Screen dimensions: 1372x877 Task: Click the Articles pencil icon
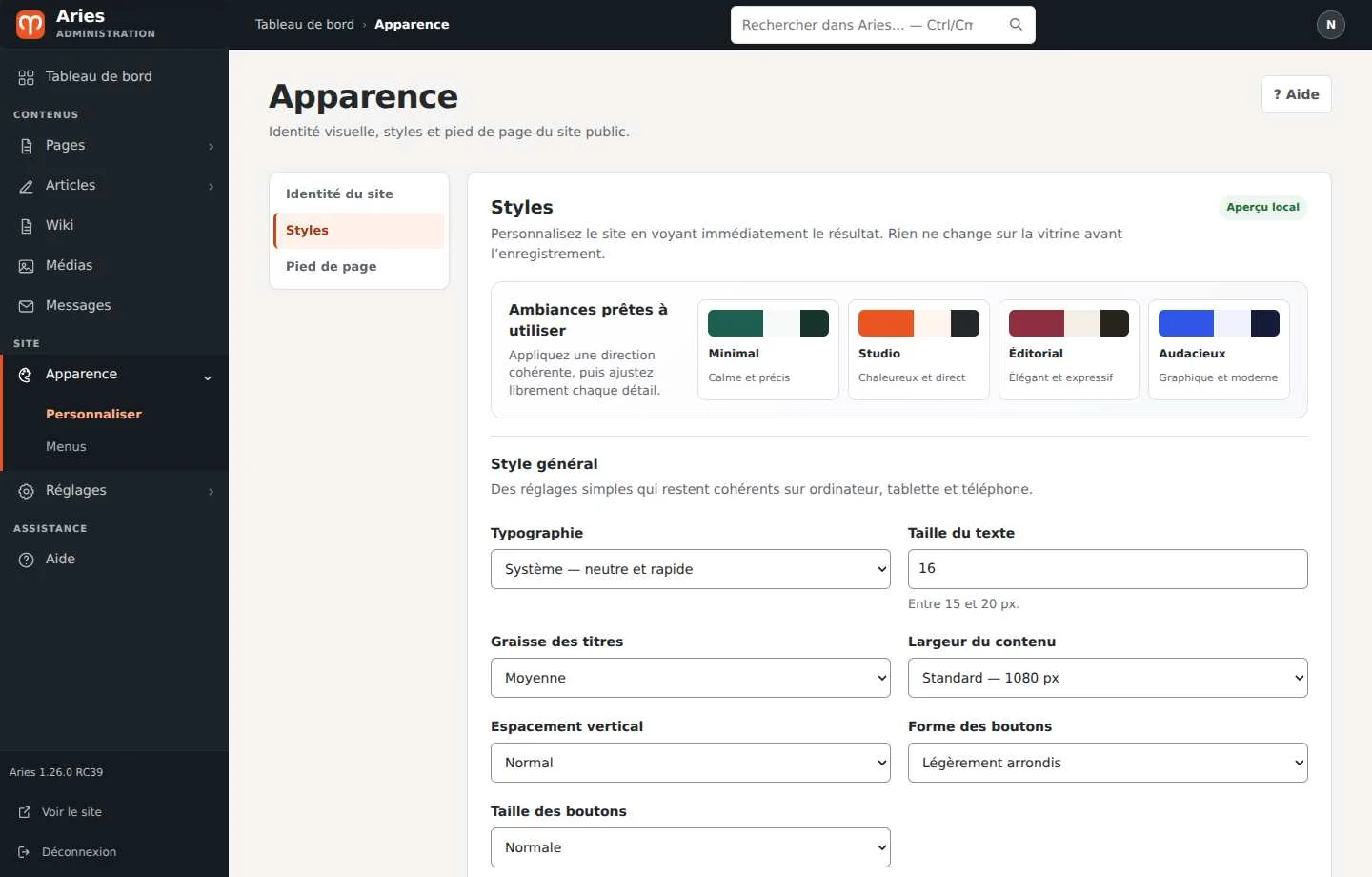(x=26, y=186)
